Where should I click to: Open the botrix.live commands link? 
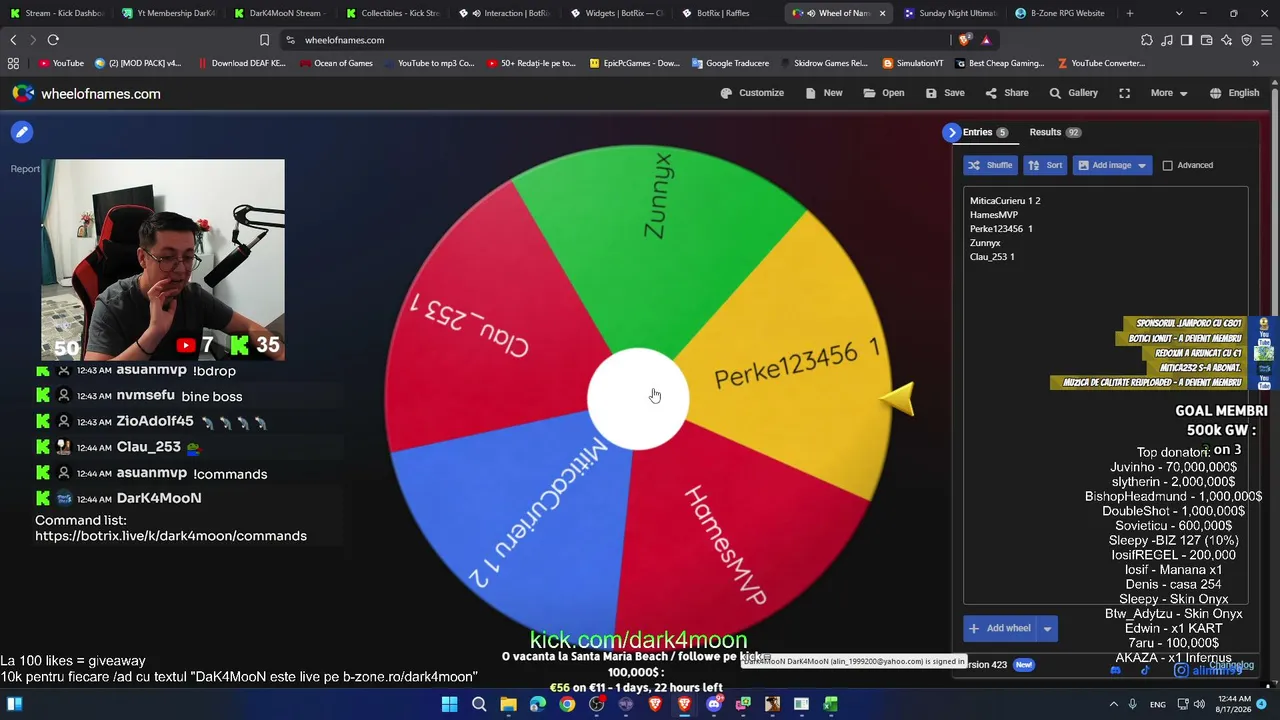(x=171, y=536)
